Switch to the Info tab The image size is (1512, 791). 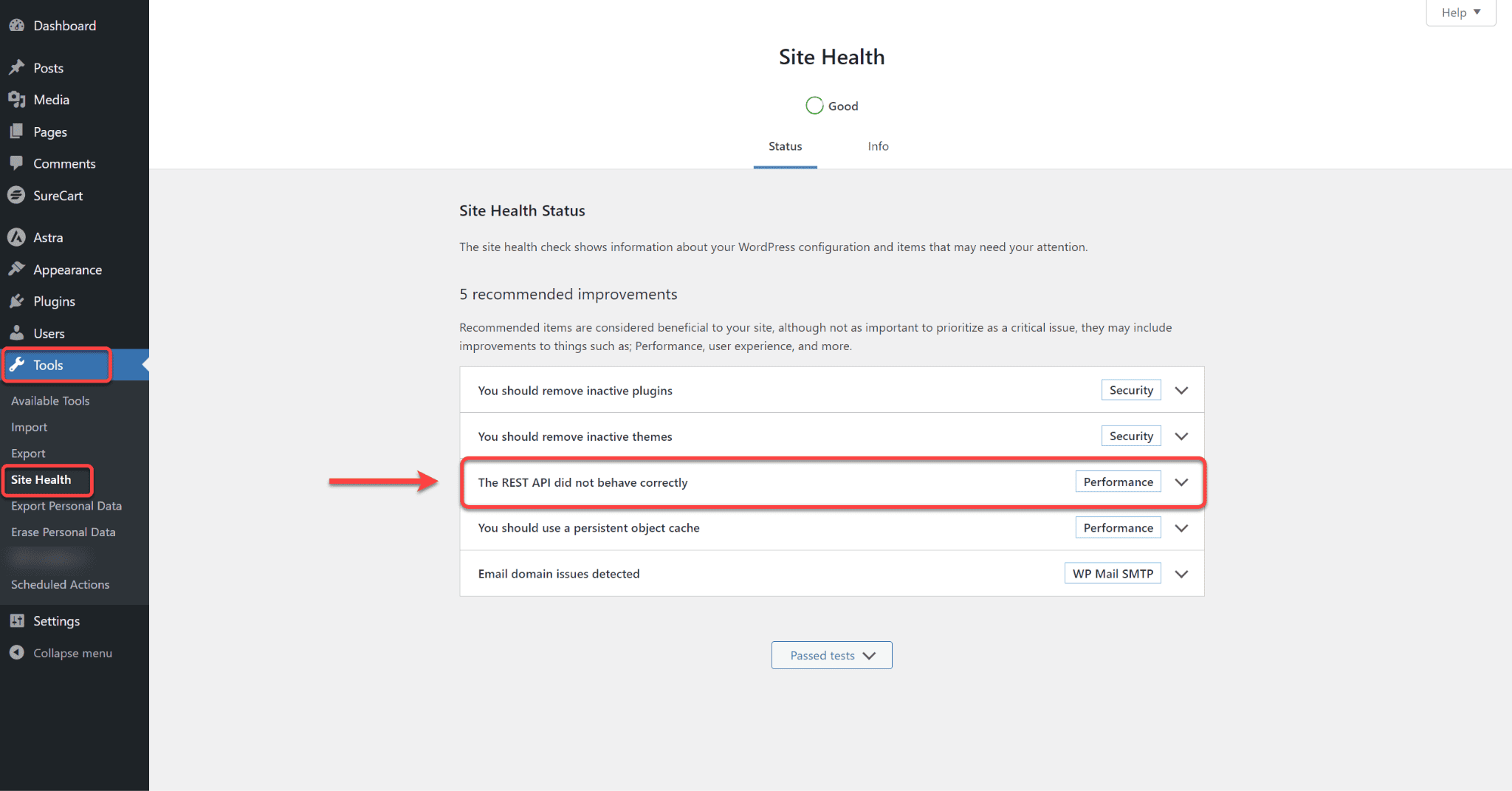[878, 146]
